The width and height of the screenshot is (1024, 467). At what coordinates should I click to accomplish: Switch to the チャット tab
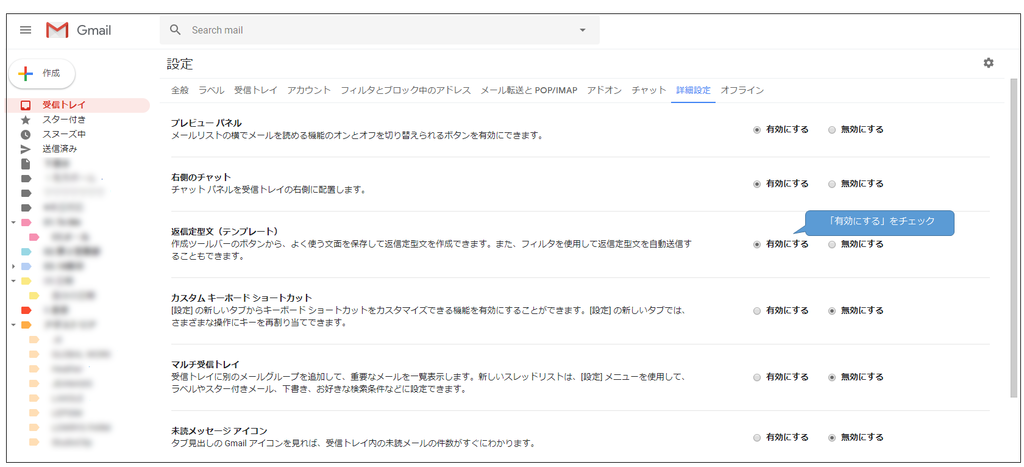pos(648,90)
